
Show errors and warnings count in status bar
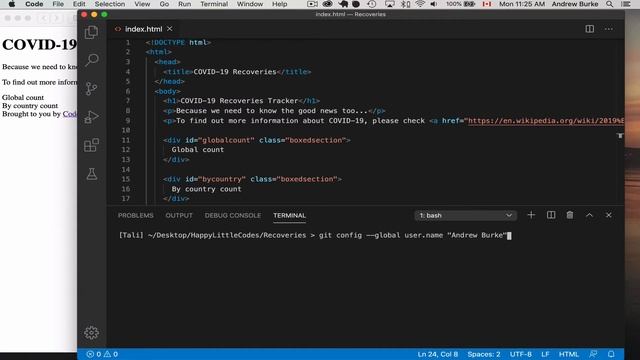point(102,354)
